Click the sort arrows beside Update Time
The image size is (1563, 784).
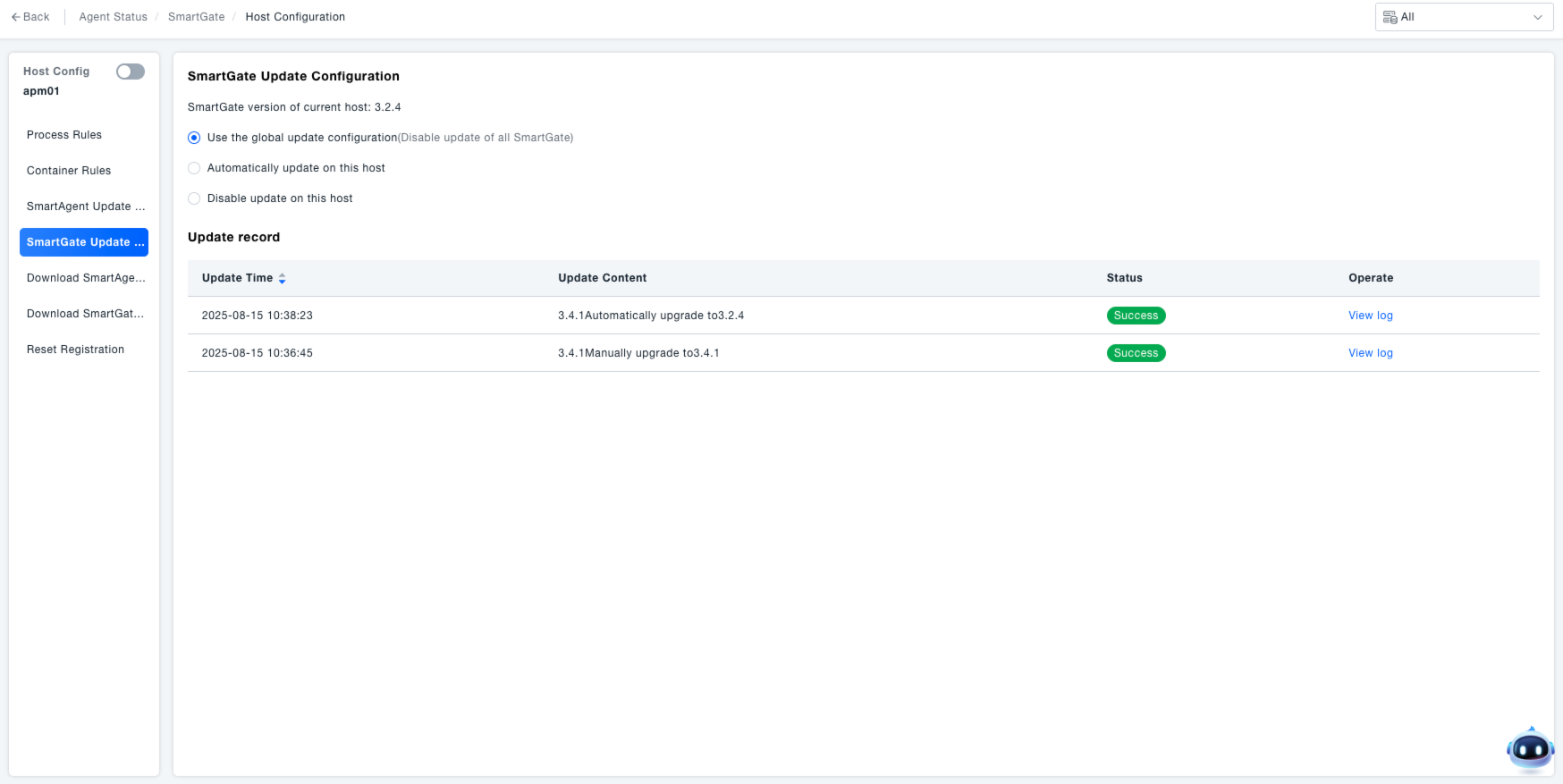tap(282, 279)
